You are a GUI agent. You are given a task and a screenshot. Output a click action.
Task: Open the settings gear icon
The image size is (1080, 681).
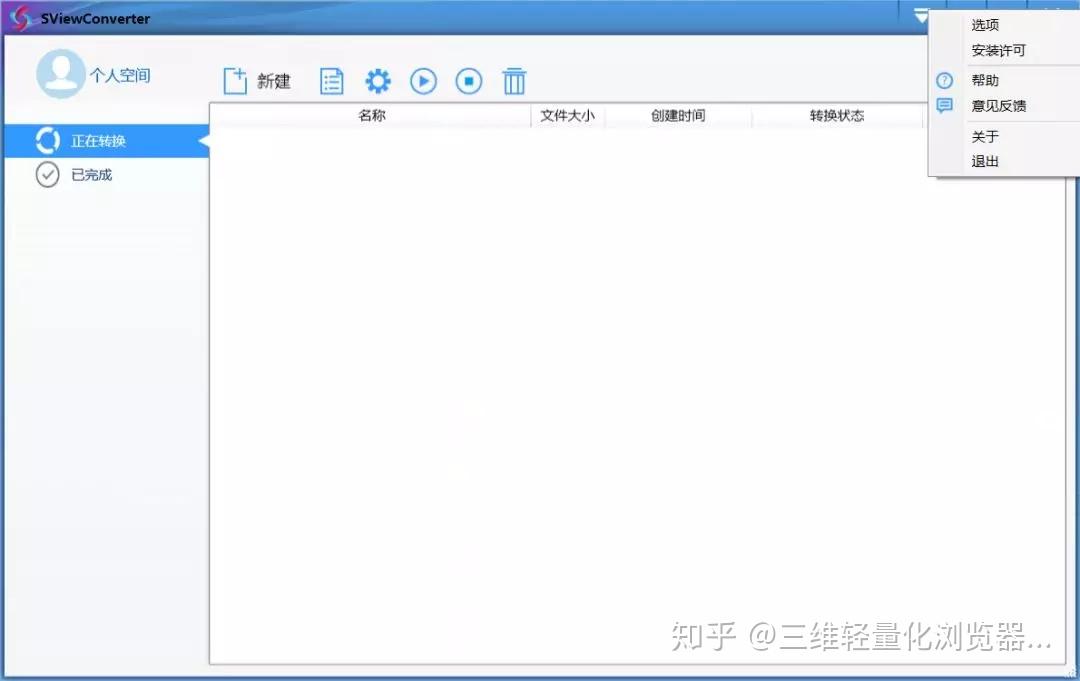(377, 80)
